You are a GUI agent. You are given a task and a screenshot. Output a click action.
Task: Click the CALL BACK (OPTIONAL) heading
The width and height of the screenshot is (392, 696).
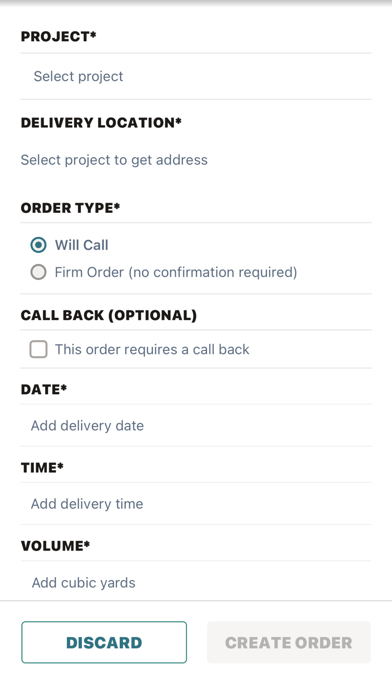tap(109, 315)
